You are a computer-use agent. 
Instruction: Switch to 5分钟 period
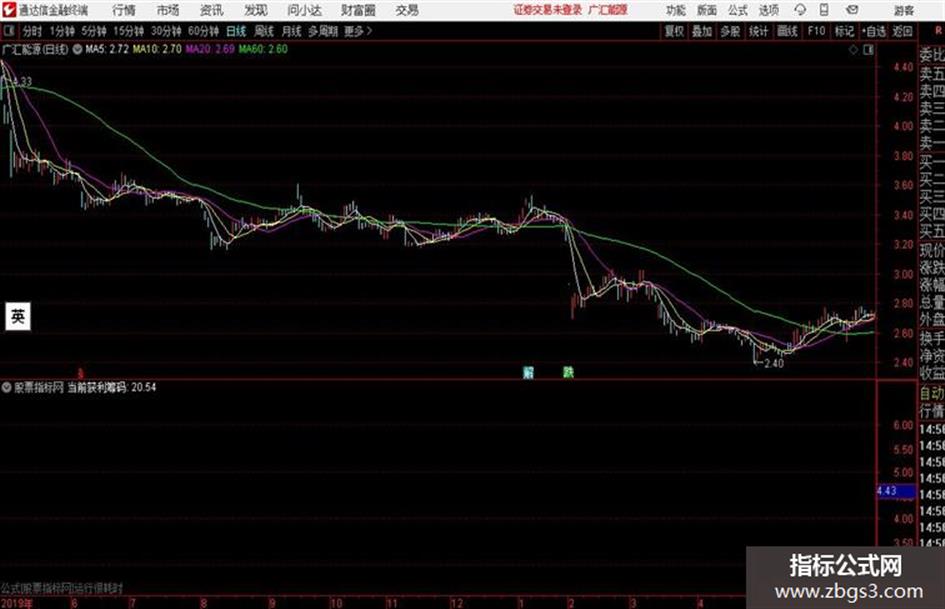[x=94, y=31]
